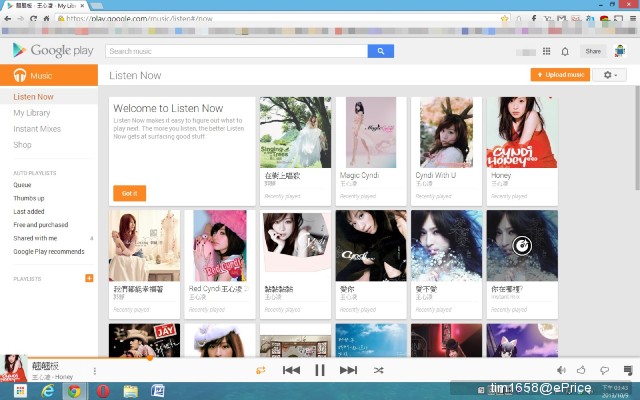Open My Library in sidebar
The width and height of the screenshot is (640, 400).
pyautogui.click(x=32, y=113)
